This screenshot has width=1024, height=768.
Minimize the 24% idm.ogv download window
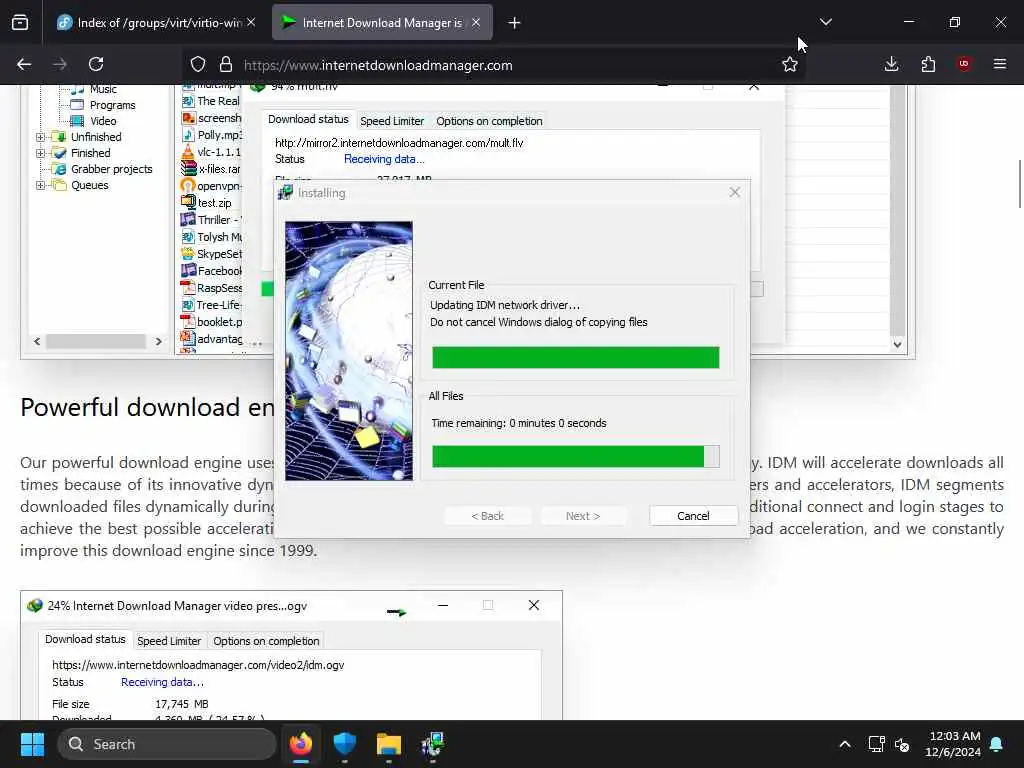(443, 605)
